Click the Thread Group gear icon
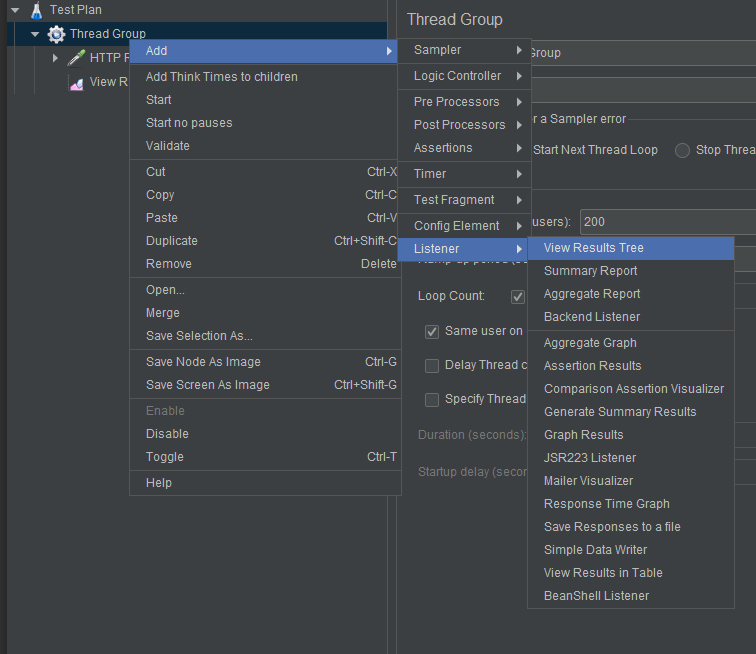Image resolution: width=756 pixels, height=654 pixels. tap(56, 34)
